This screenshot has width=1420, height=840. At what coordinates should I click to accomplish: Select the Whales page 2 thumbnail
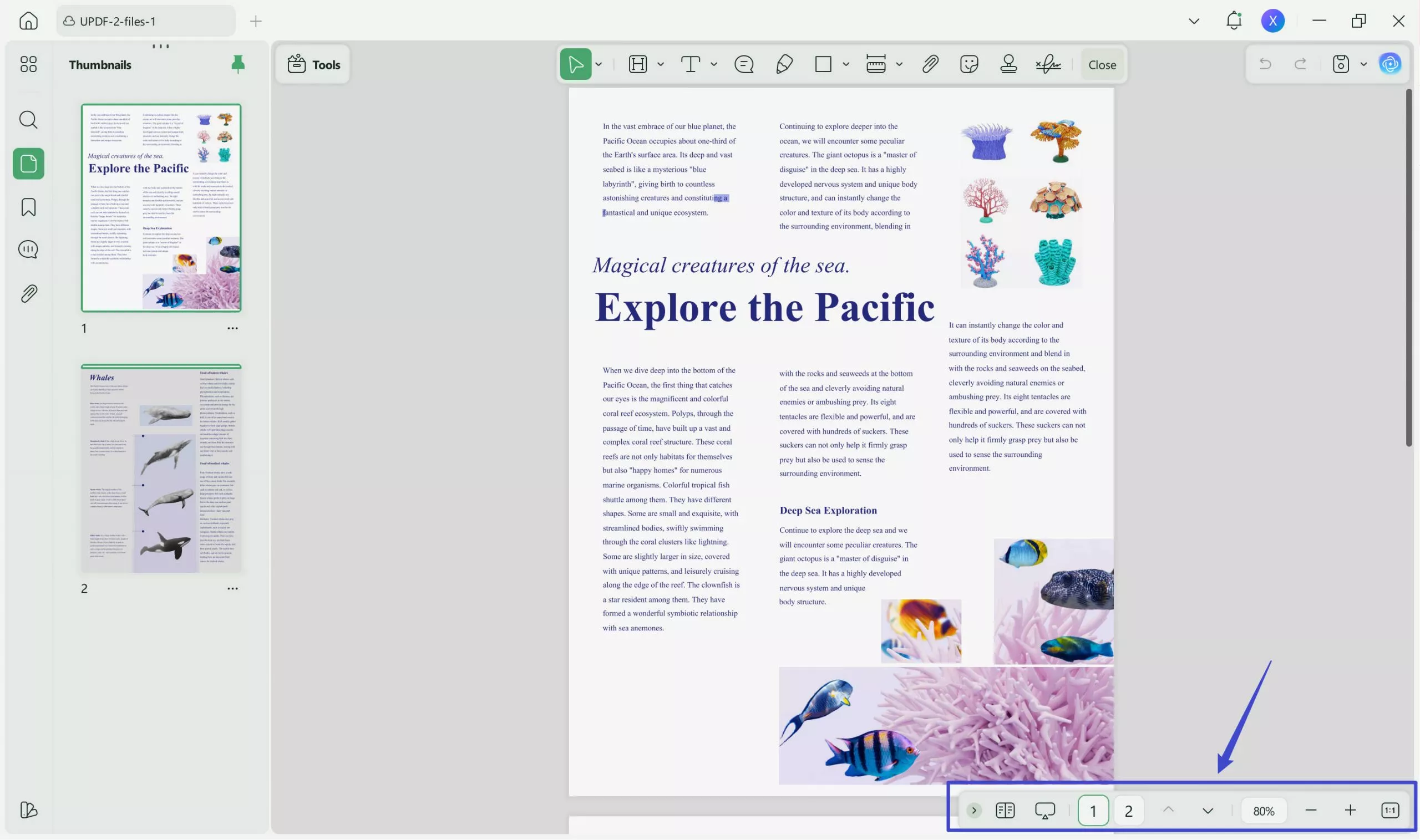tap(161, 469)
